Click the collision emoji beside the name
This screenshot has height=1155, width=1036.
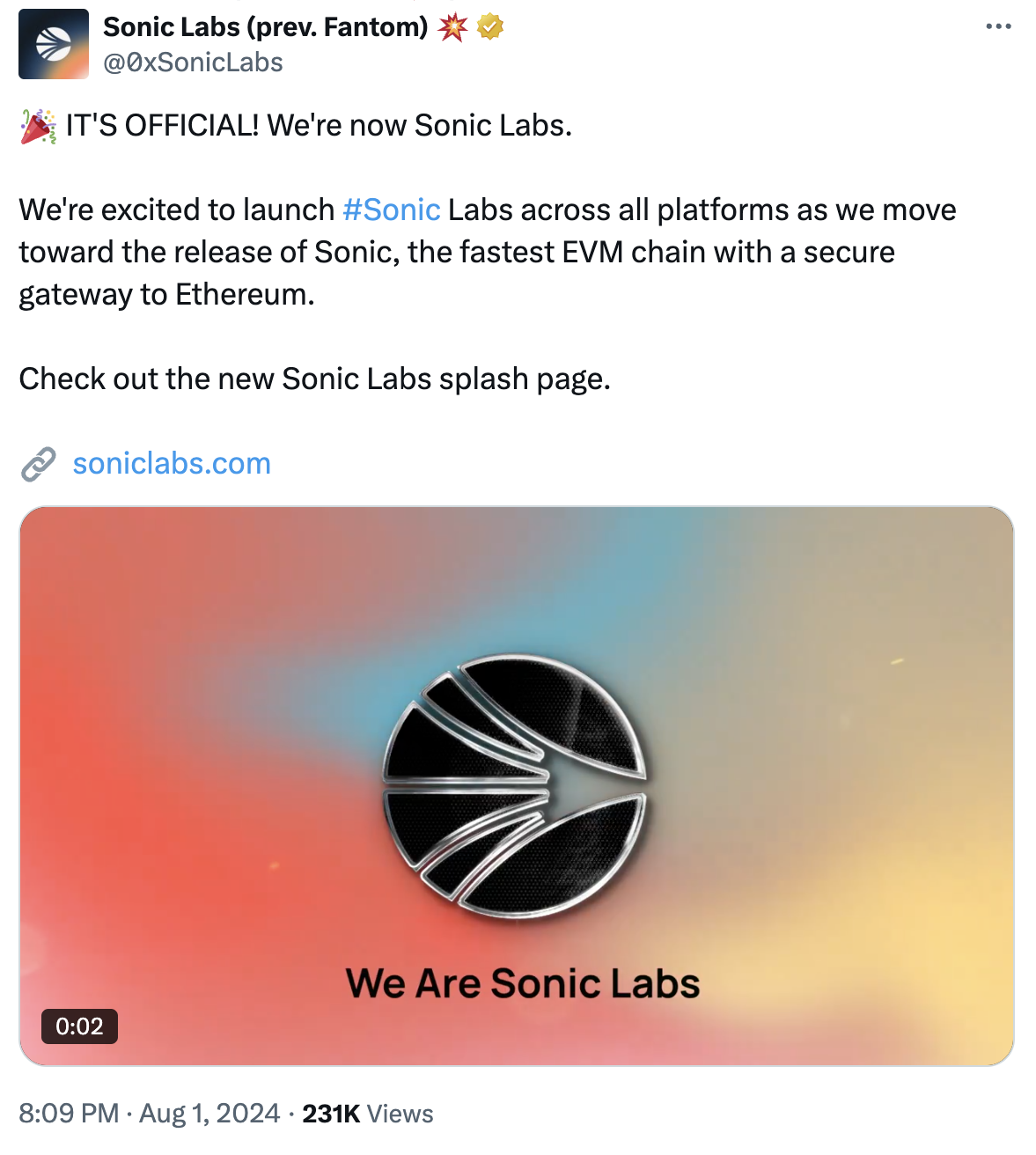tap(453, 27)
